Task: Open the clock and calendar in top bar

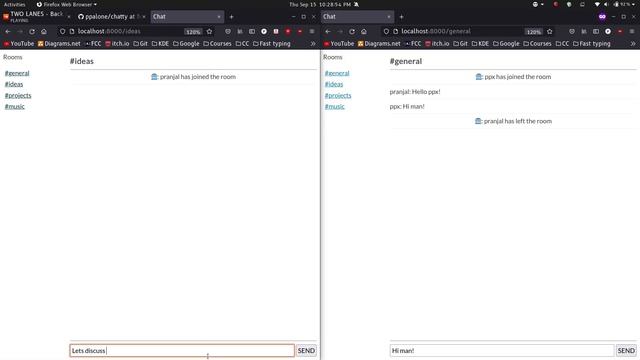Action: pos(320,4)
